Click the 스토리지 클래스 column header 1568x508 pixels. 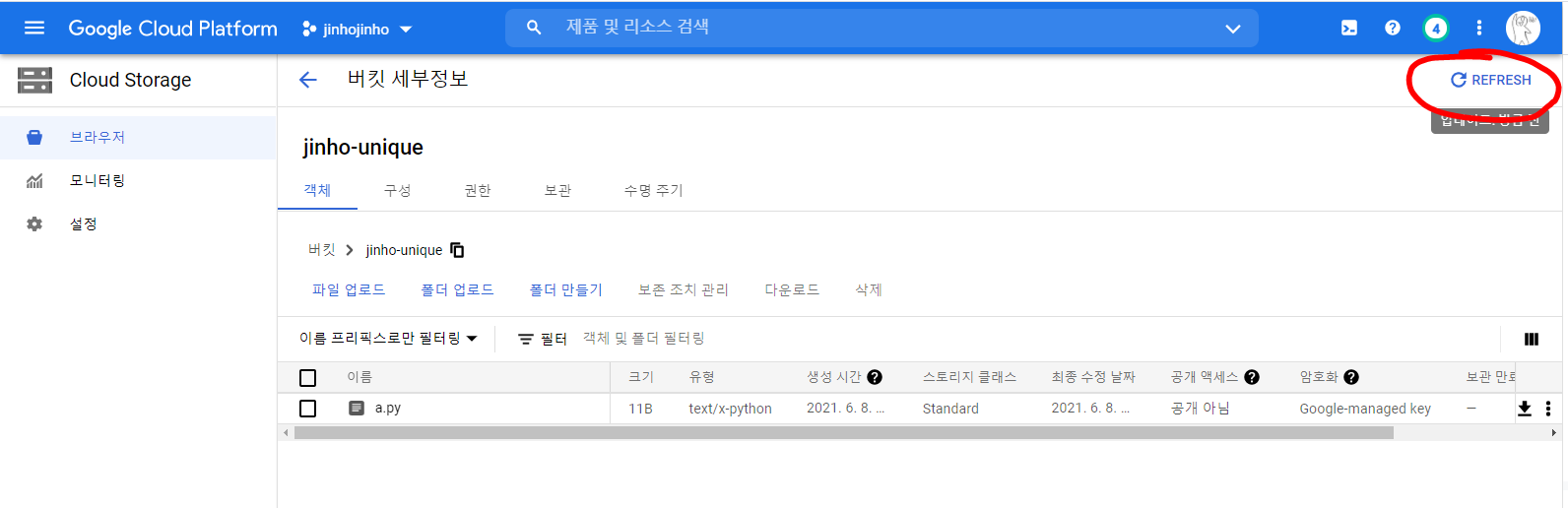pos(969,377)
